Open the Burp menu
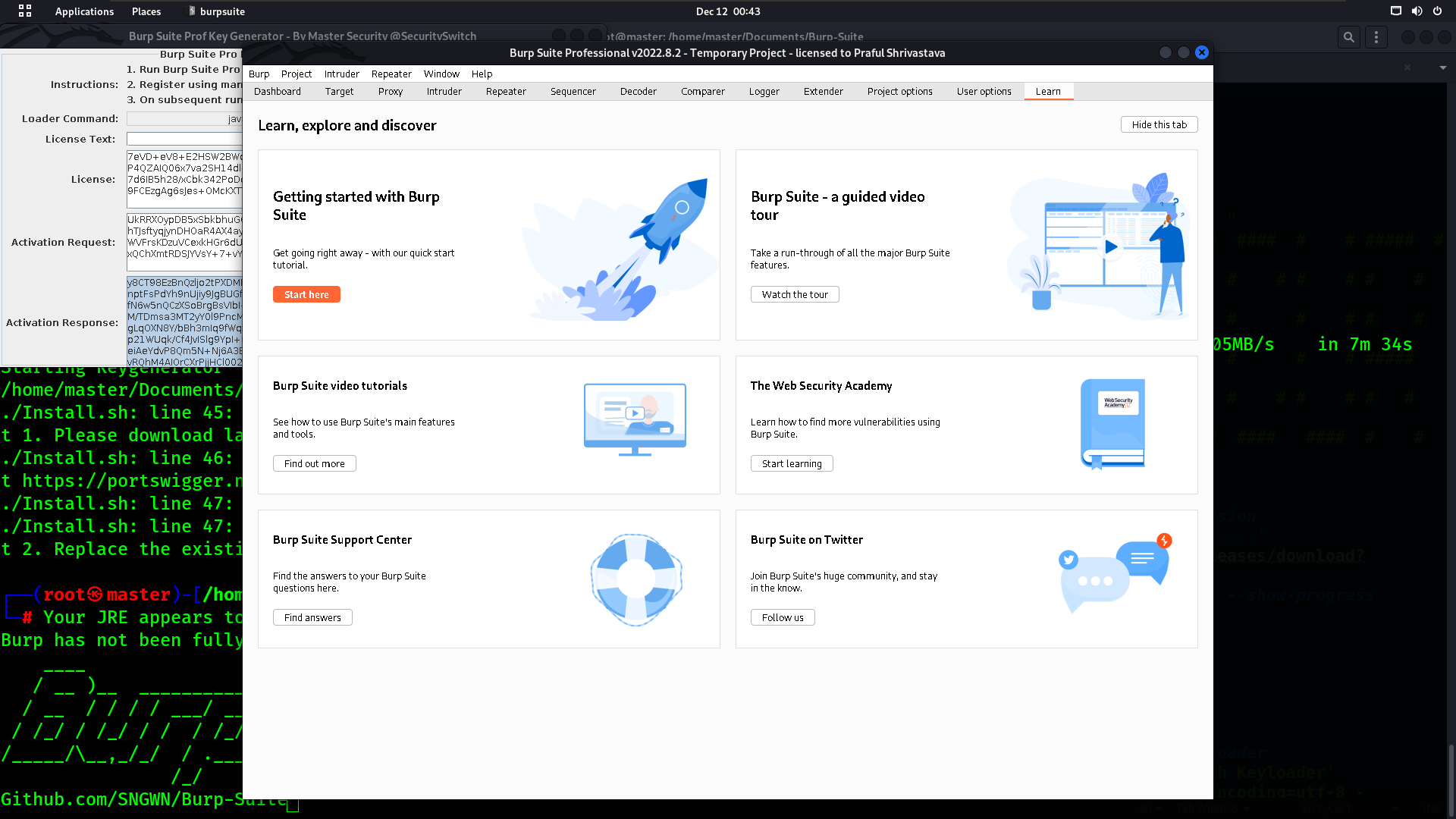1456x819 pixels. 259,74
